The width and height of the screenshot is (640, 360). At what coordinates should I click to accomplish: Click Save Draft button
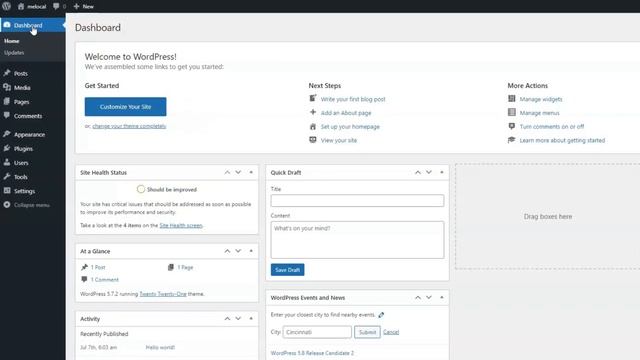tap(287, 270)
